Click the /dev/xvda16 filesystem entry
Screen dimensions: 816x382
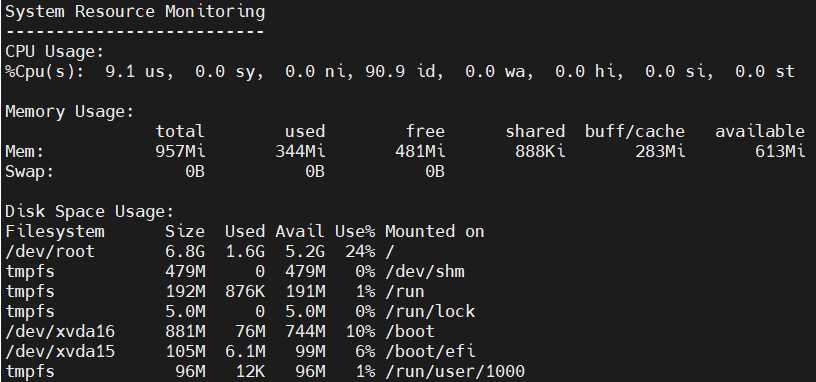(60, 332)
